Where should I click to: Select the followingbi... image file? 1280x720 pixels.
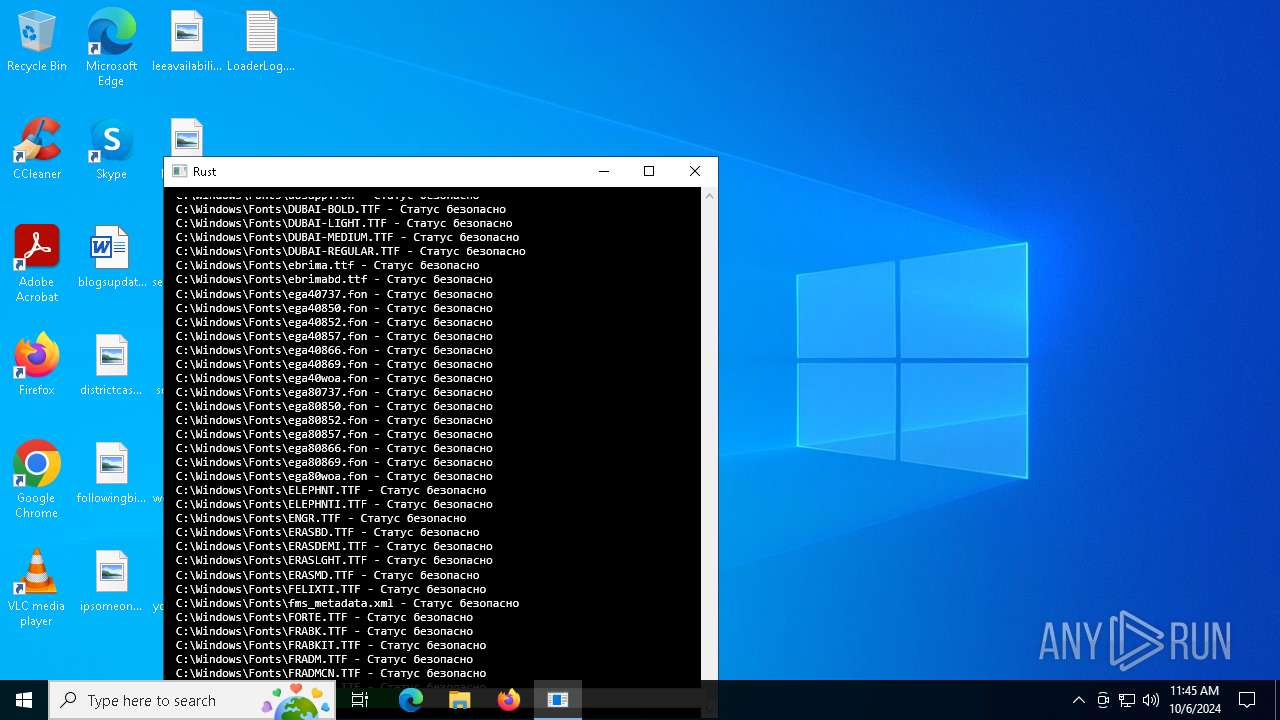tap(111, 474)
